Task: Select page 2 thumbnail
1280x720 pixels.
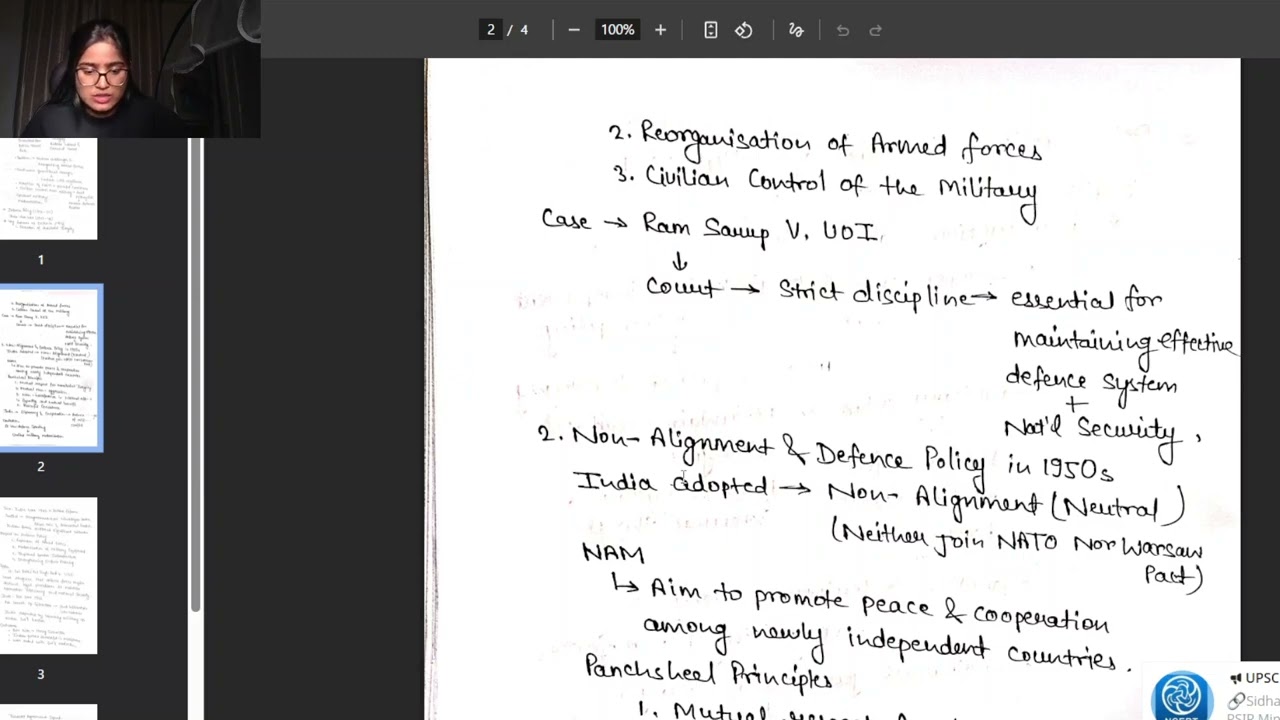Action: (49, 369)
